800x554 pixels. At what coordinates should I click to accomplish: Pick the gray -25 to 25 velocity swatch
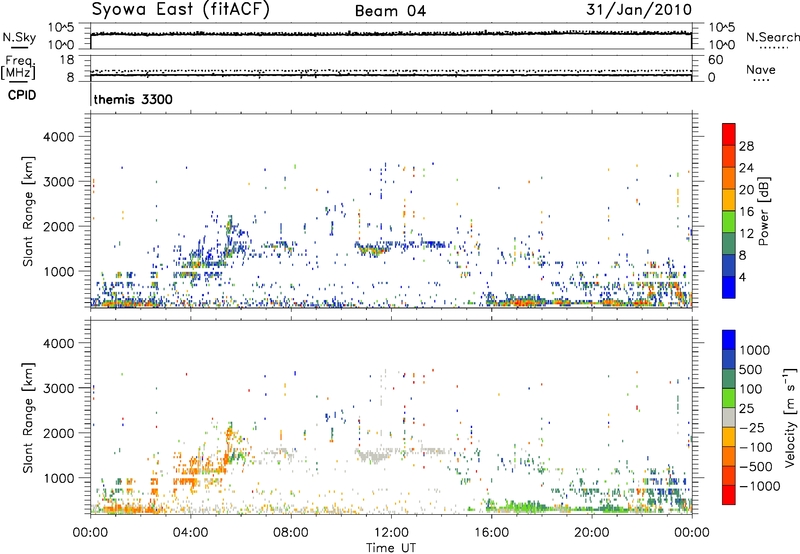point(729,417)
